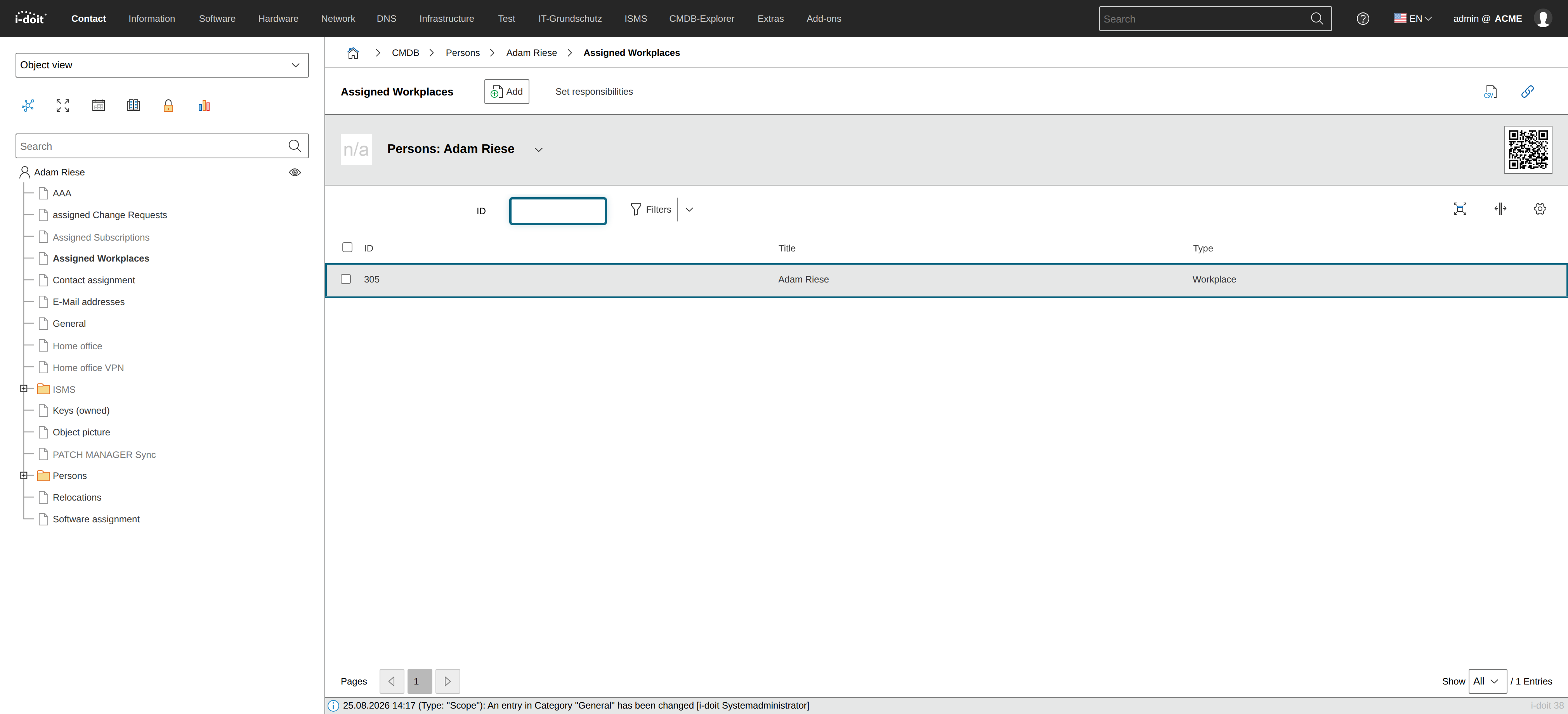Expand the ISMS folder in tree
Image resolution: width=1568 pixels, height=714 pixels.
[24, 388]
